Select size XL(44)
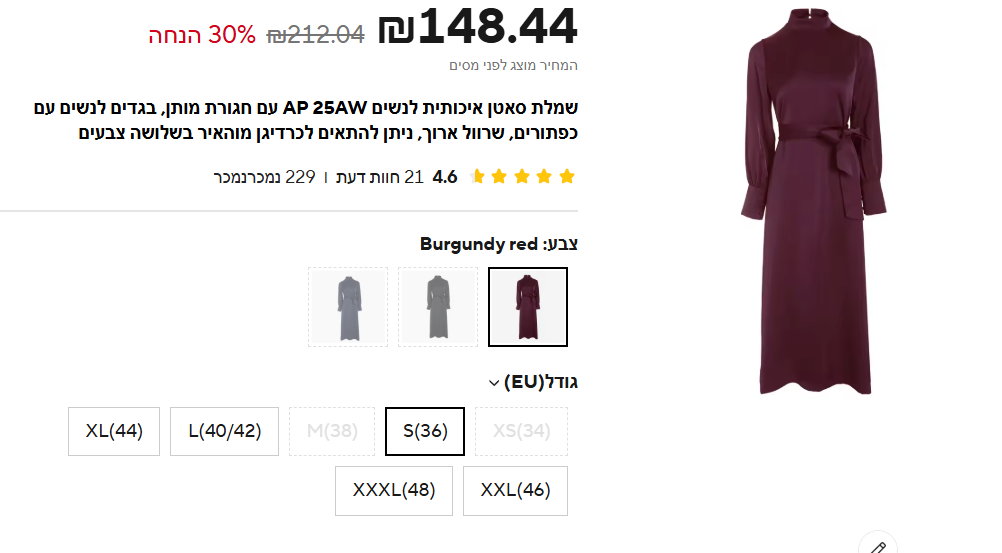1002x553 pixels. point(114,431)
